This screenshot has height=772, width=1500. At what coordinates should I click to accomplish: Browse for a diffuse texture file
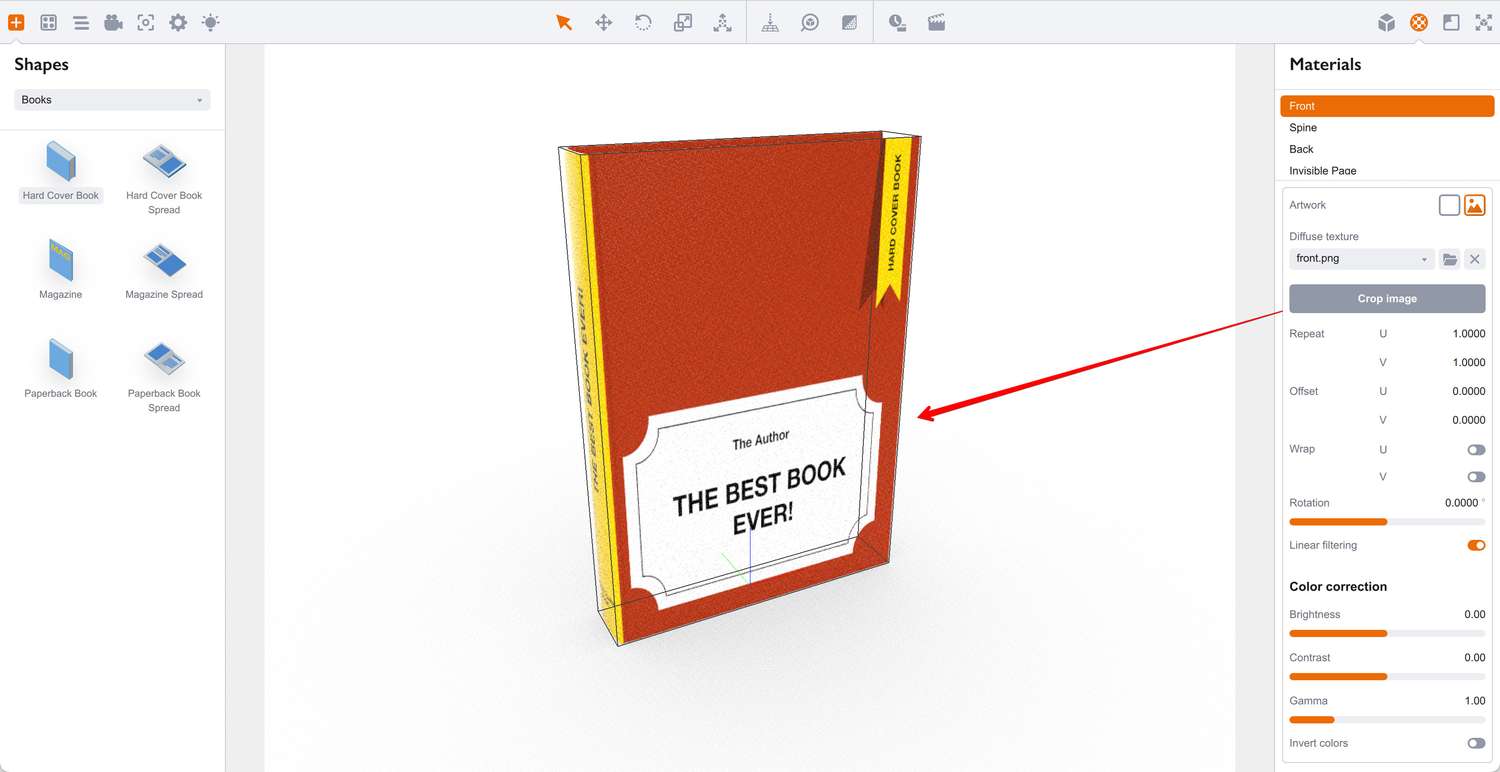(1450, 259)
